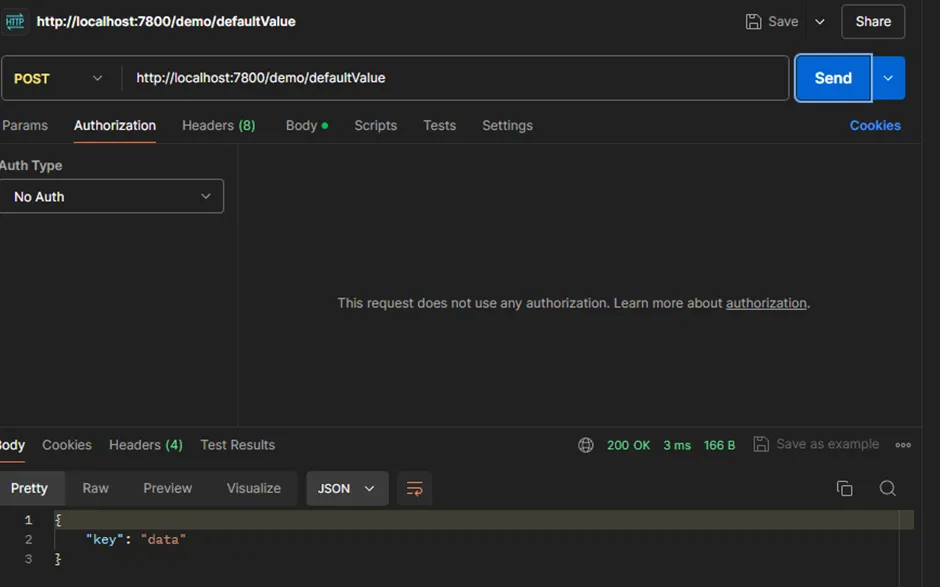
Task: Open the Tests tab
Action: click(x=439, y=125)
